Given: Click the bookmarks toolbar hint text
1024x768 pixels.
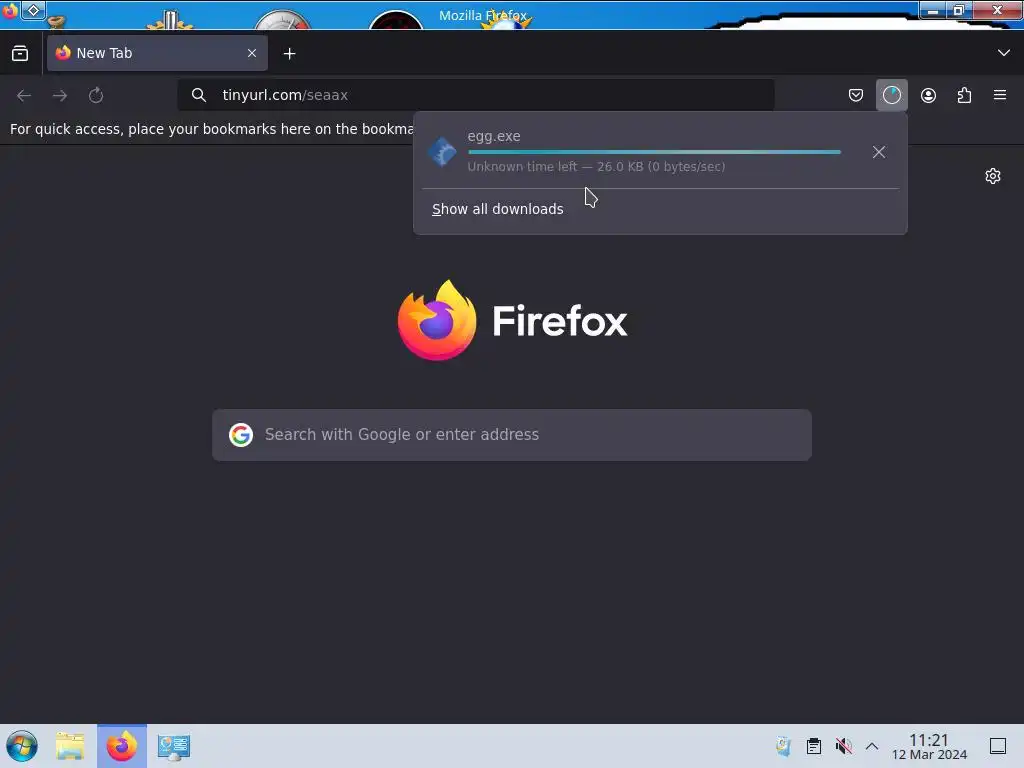Looking at the screenshot, I should click(x=211, y=129).
